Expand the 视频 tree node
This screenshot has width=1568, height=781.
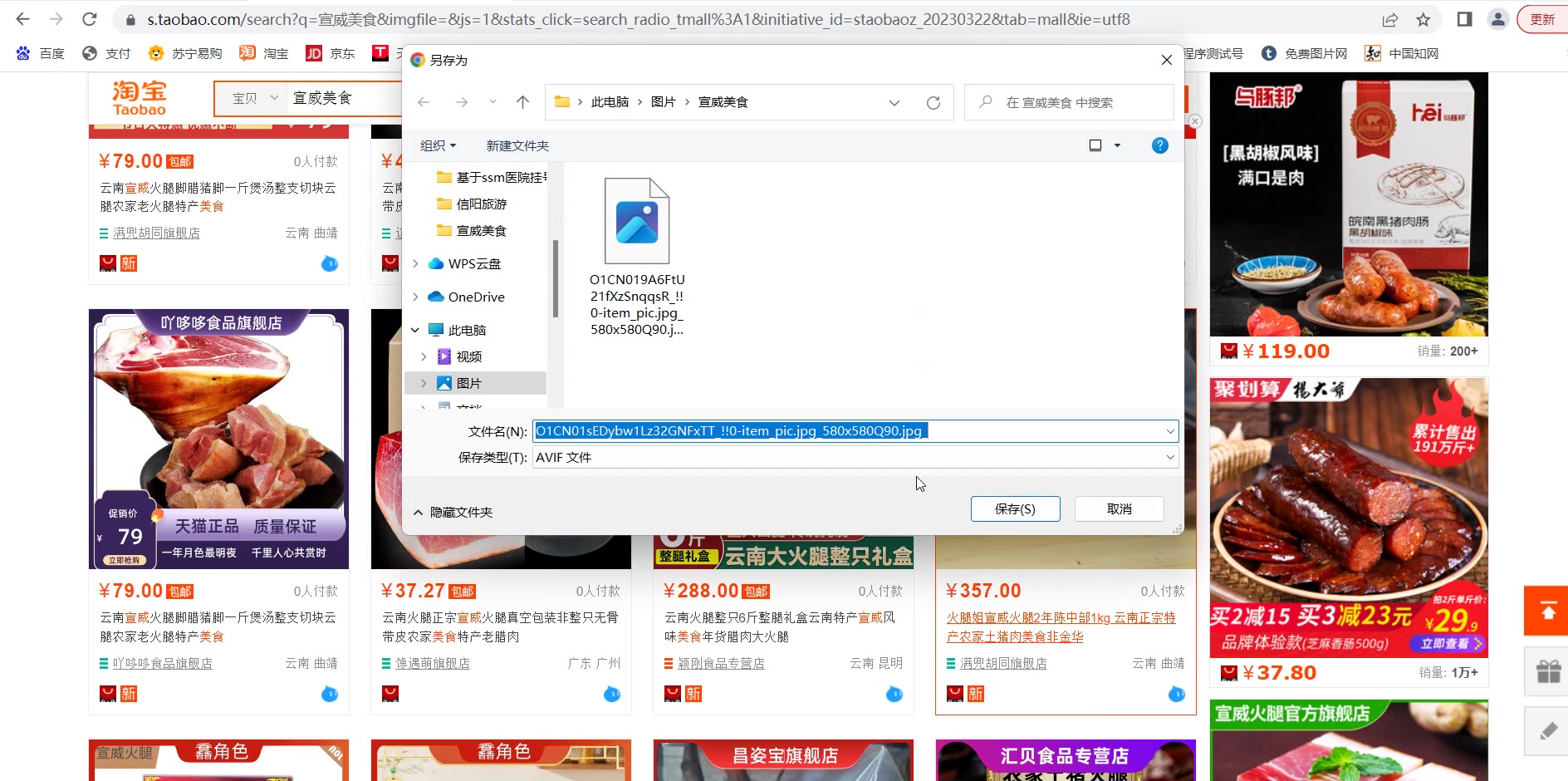(424, 356)
